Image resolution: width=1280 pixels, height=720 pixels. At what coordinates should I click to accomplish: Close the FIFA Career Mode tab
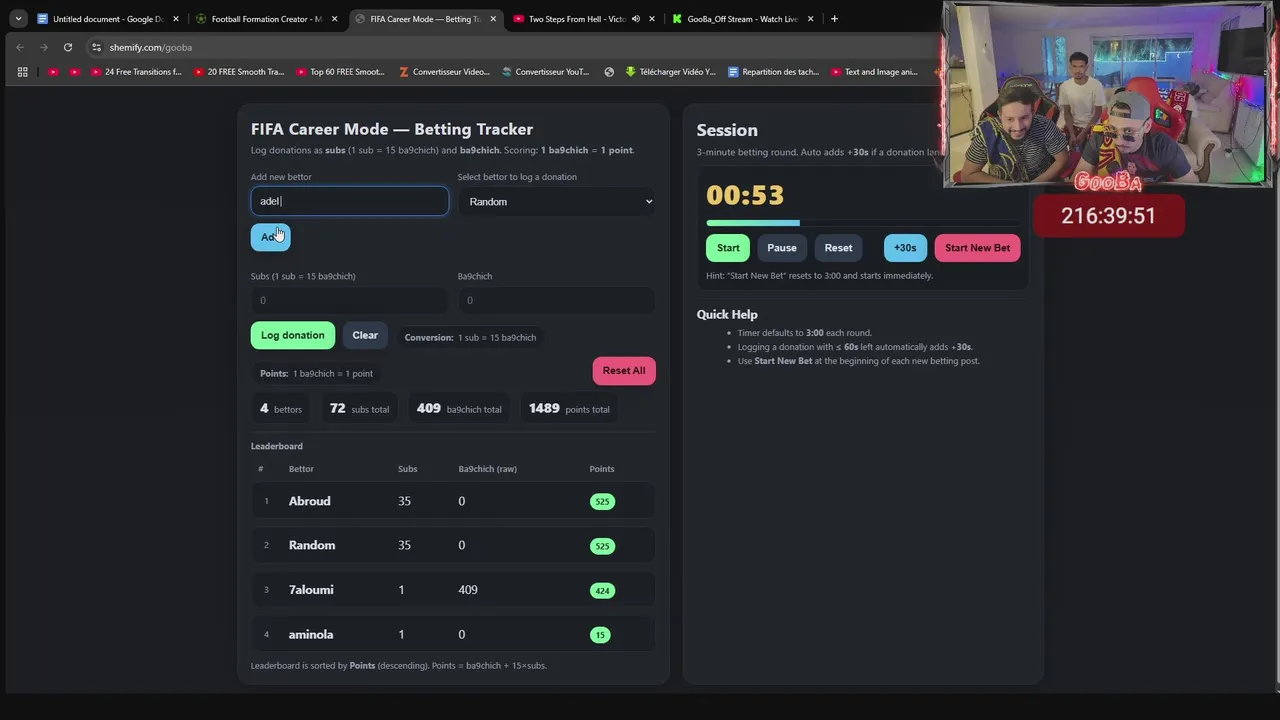[493, 19]
